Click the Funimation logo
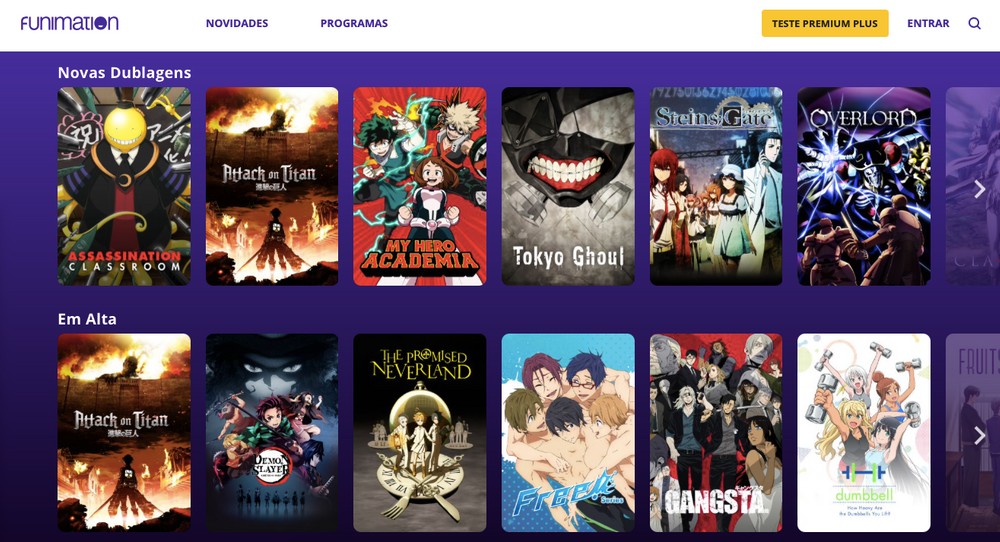Screen dimensions: 1000x542 point(70,23)
